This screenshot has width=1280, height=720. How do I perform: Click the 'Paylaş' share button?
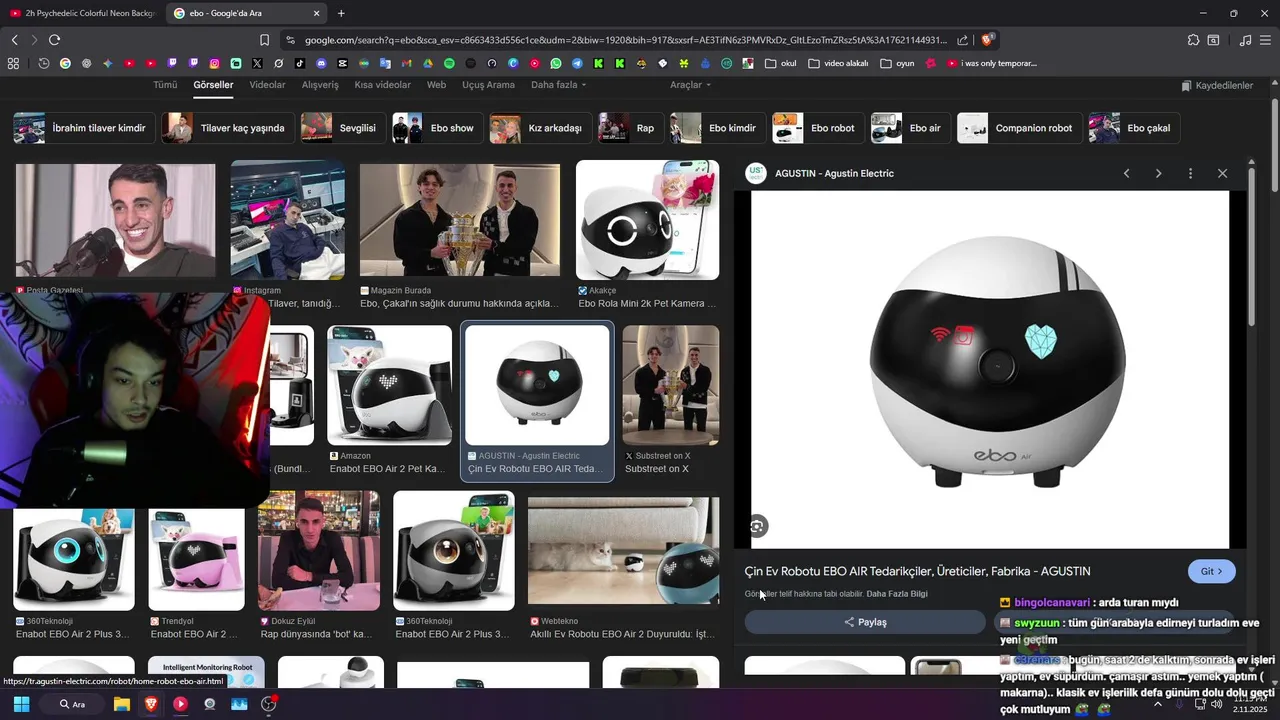pyautogui.click(x=865, y=622)
